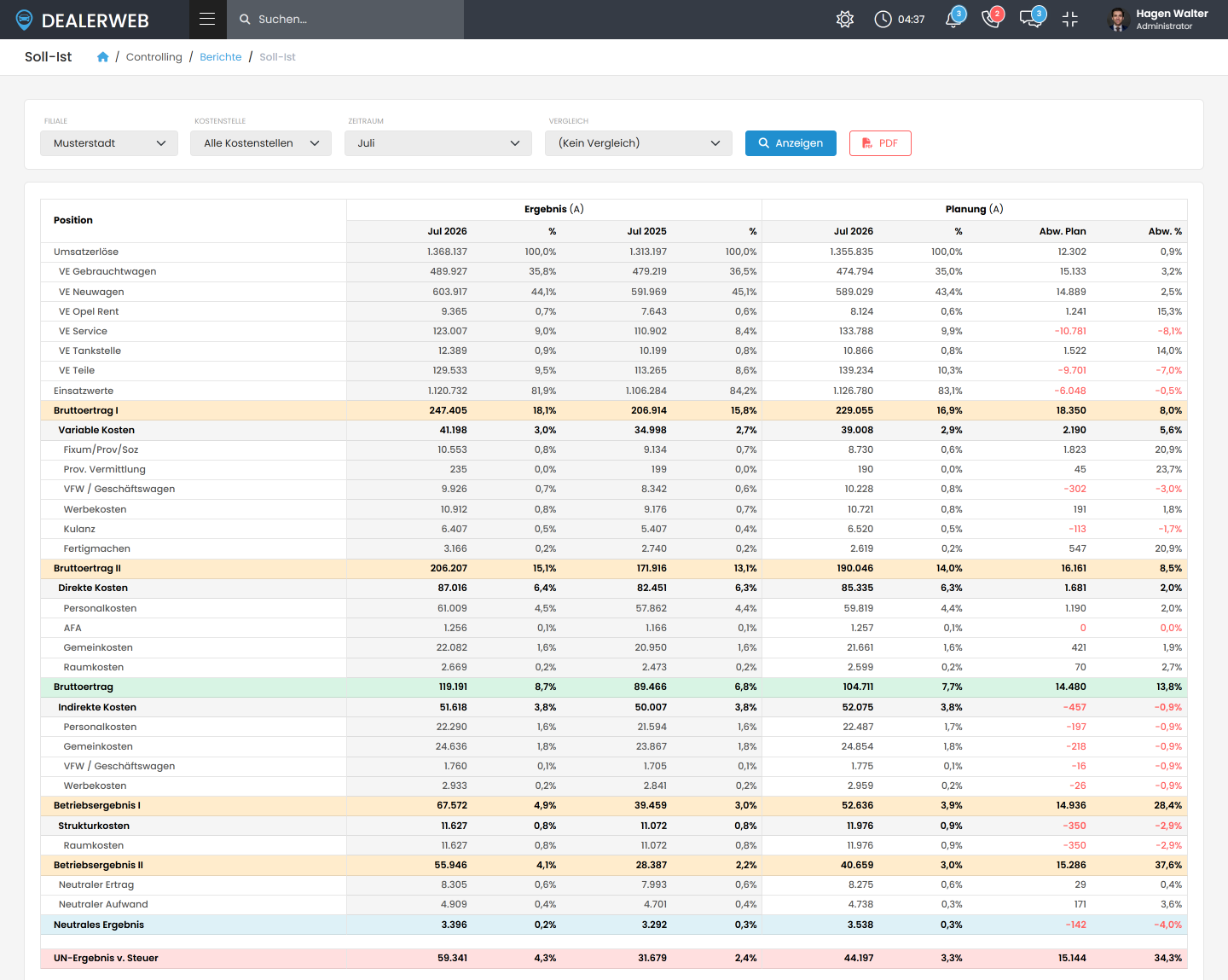Click UN-Ergebnis v. Steuer row label

106,958
